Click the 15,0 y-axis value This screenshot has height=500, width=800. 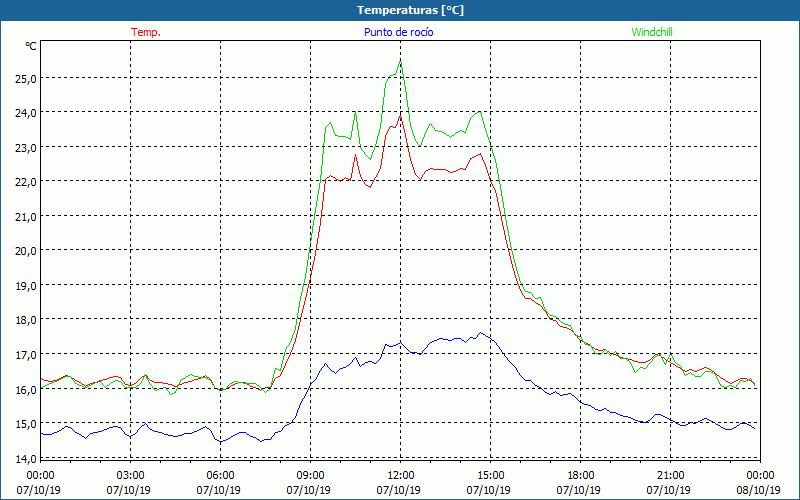click(26, 423)
